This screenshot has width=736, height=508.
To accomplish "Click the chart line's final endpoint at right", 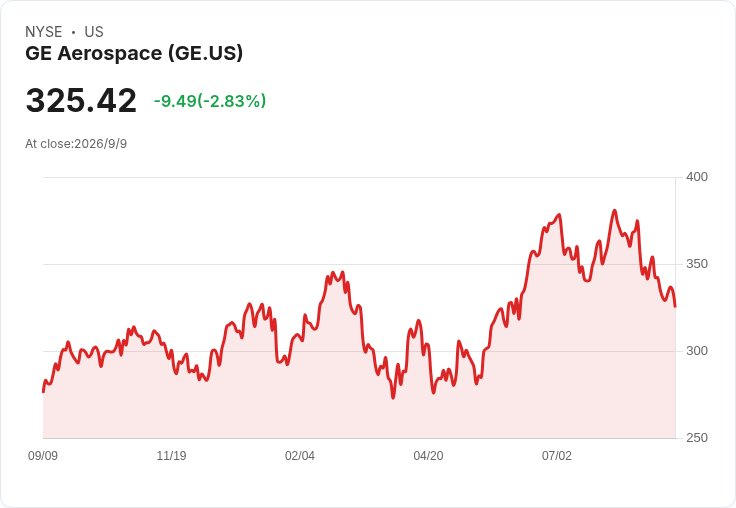I will [x=675, y=307].
